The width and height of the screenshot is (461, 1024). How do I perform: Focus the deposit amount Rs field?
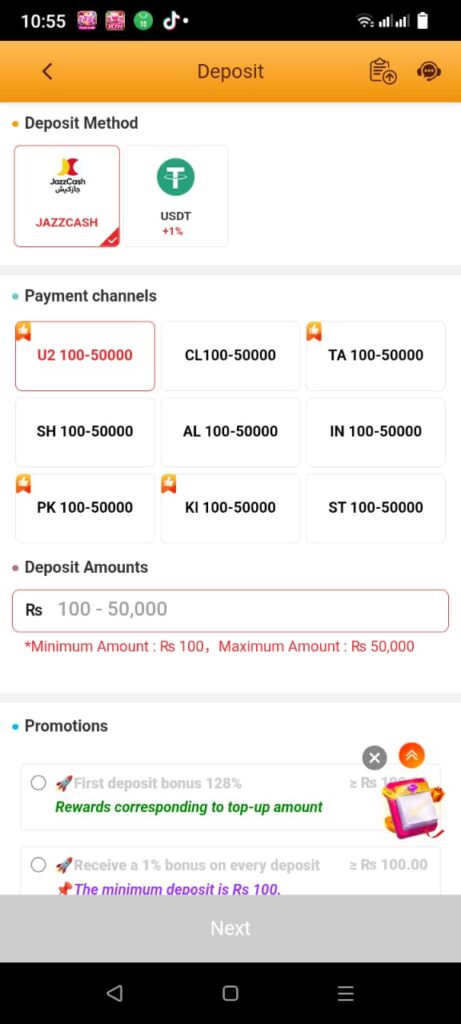point(230,611)
